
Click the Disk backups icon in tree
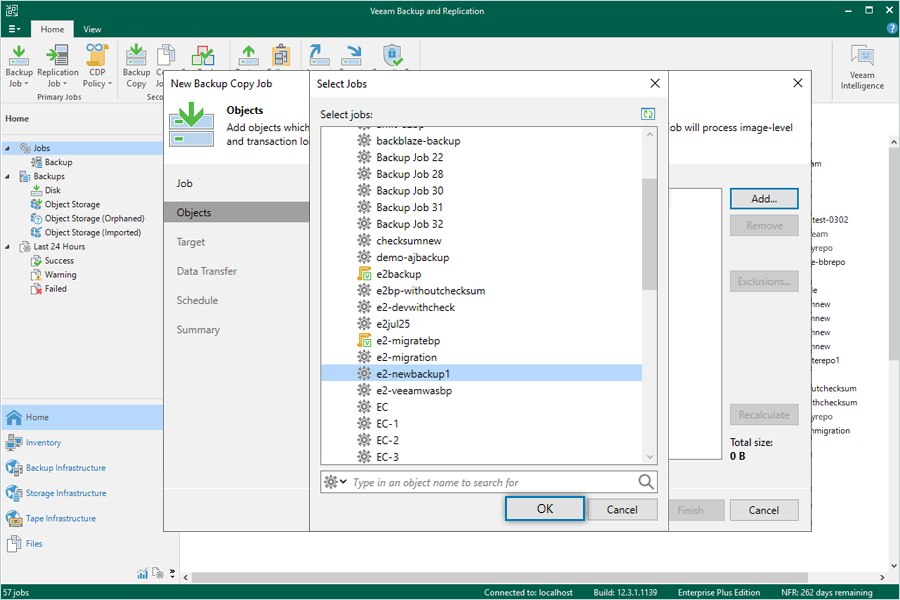pos(36,190)
